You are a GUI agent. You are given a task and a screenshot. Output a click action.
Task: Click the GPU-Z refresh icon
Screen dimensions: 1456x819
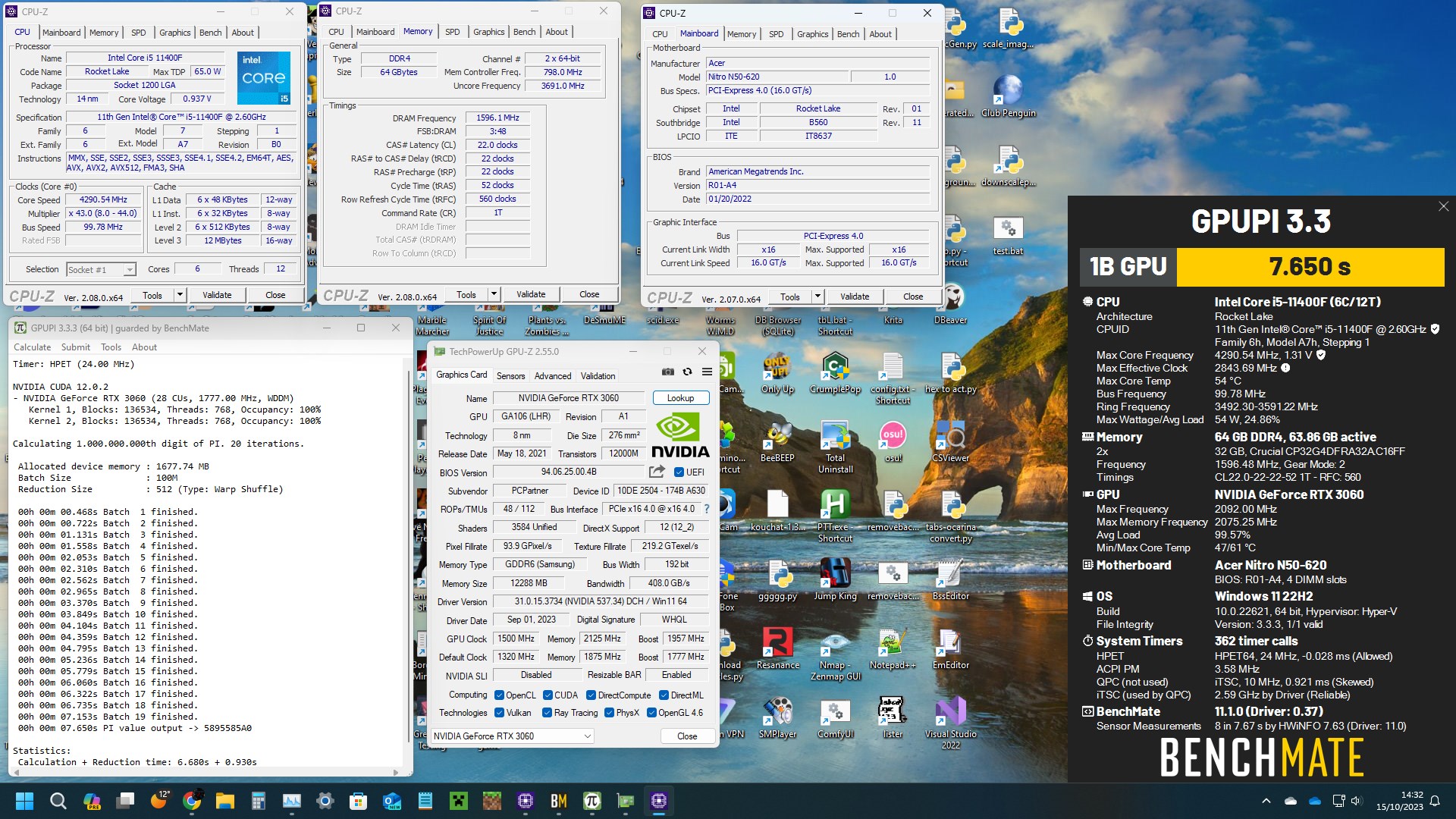coord(687,372)
